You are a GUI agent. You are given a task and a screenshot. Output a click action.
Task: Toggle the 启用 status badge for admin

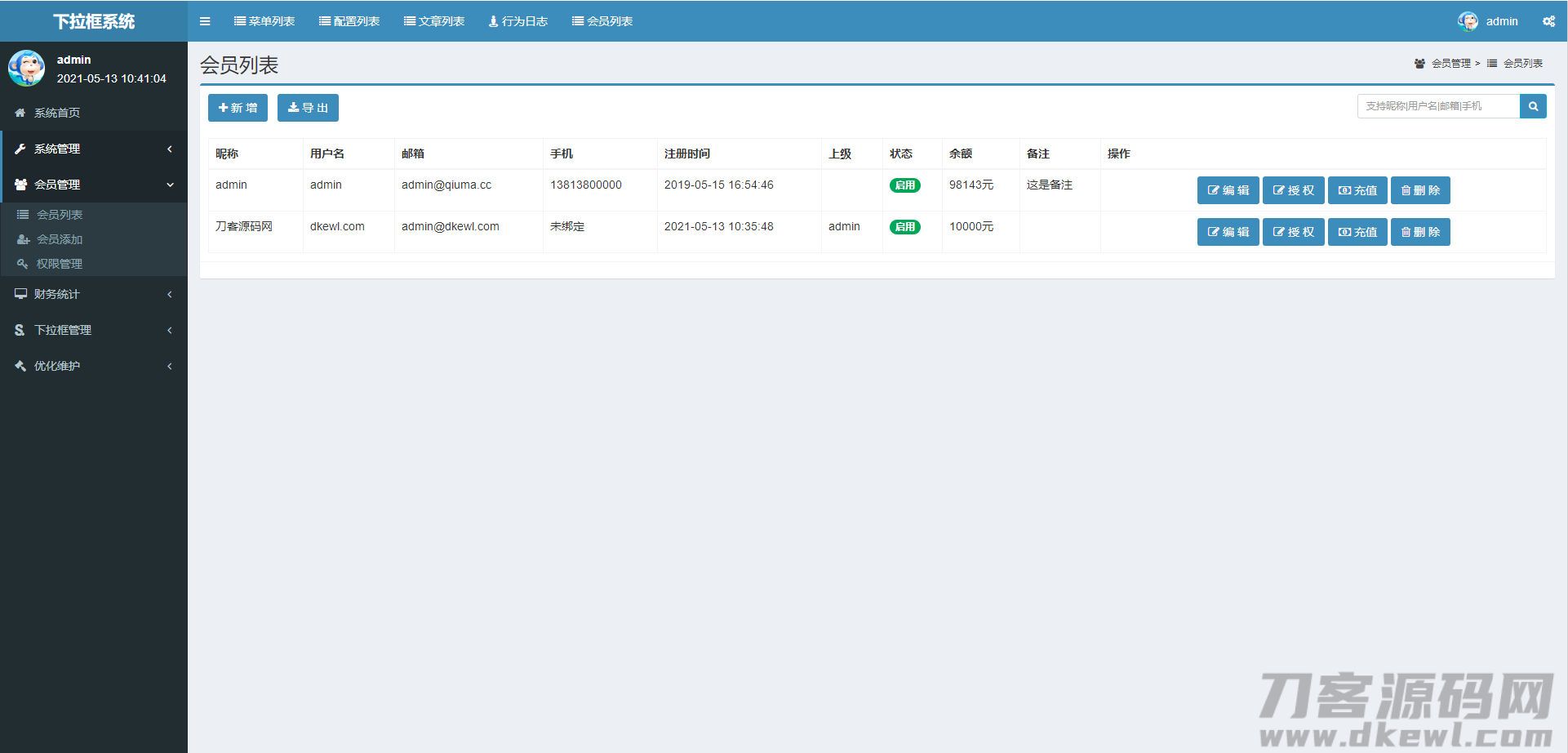click(904, 185)
